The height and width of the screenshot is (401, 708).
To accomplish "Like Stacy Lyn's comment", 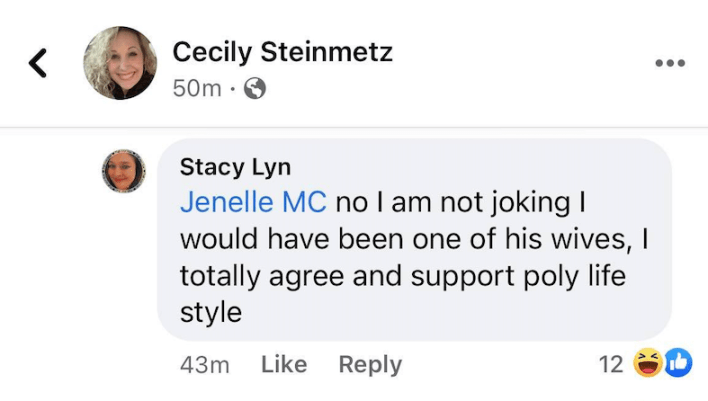I will 283,365.
